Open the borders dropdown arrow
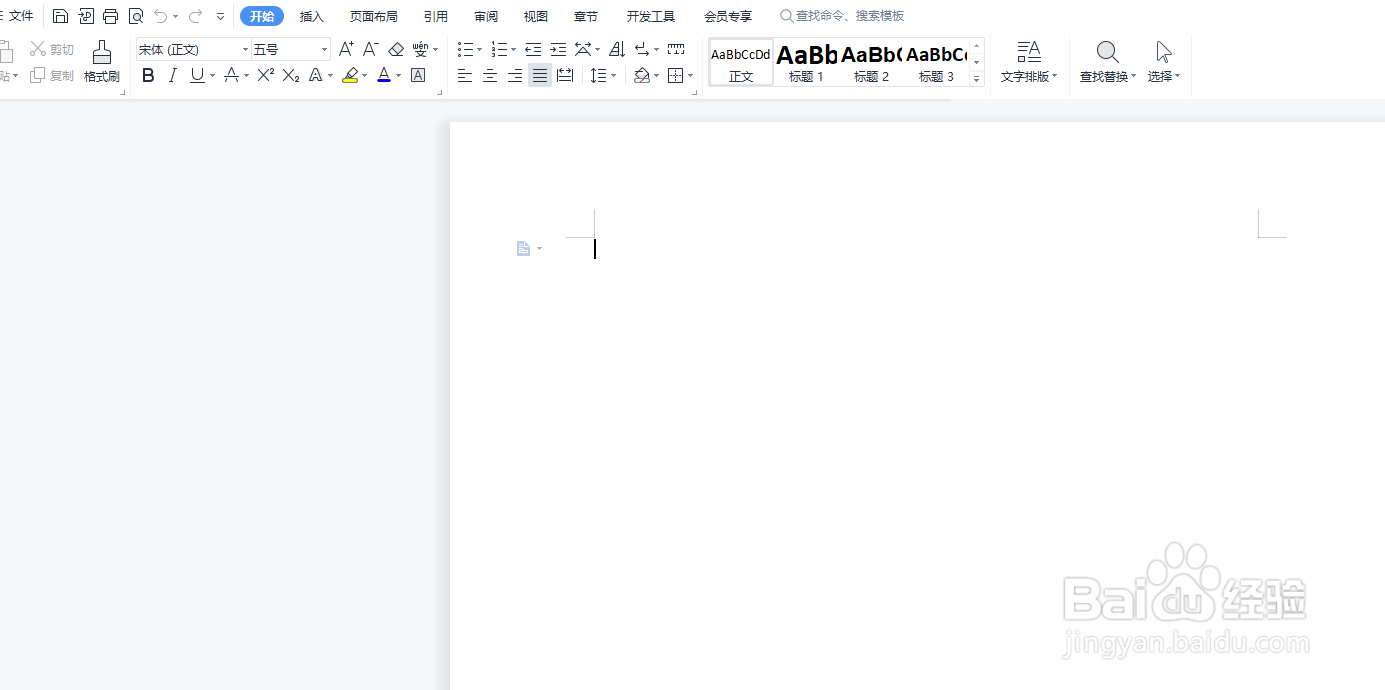 (x=690, y=76)
